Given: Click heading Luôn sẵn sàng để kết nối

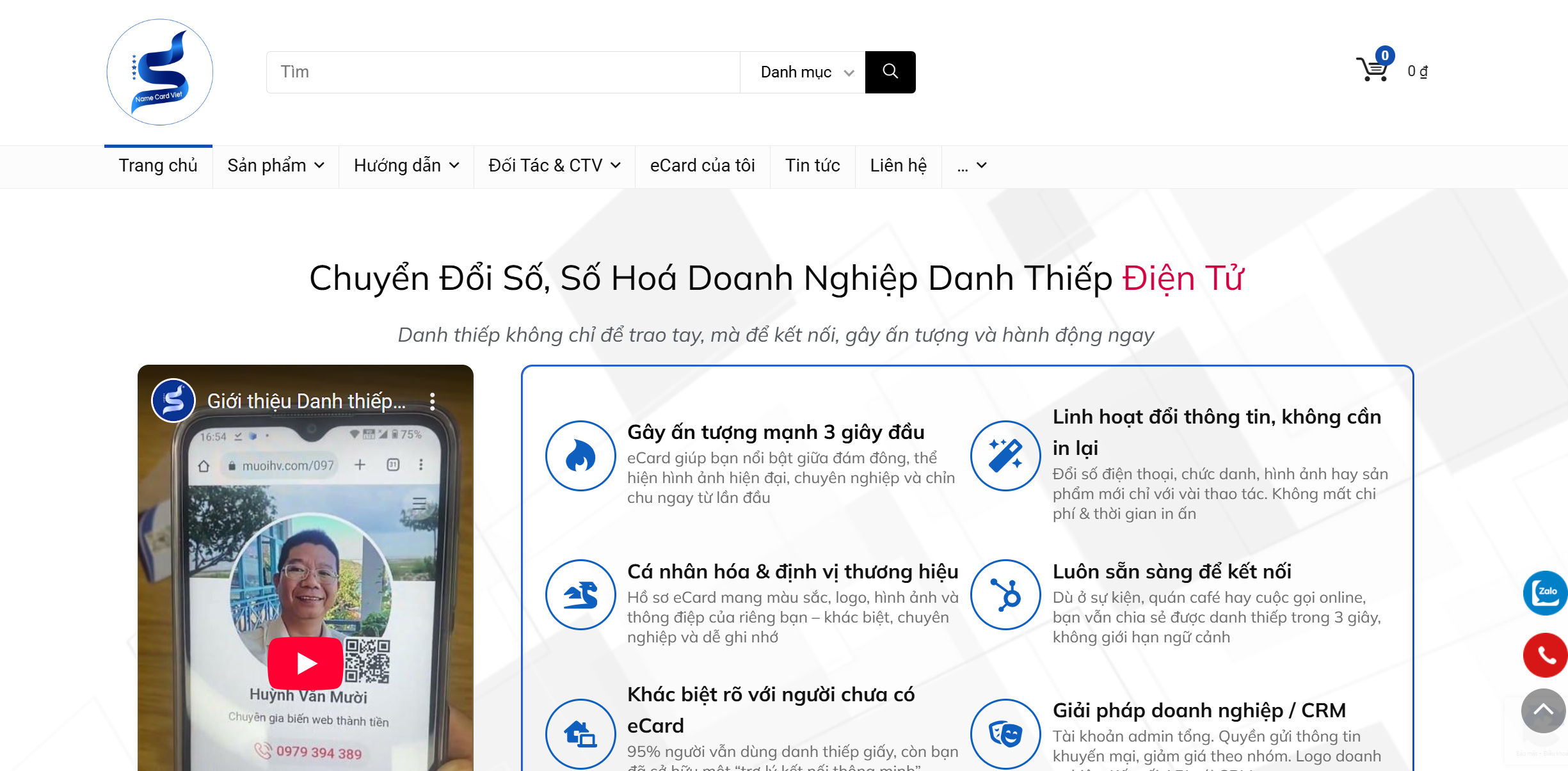Looking at the screenshot, I should tap(1172, 571).
